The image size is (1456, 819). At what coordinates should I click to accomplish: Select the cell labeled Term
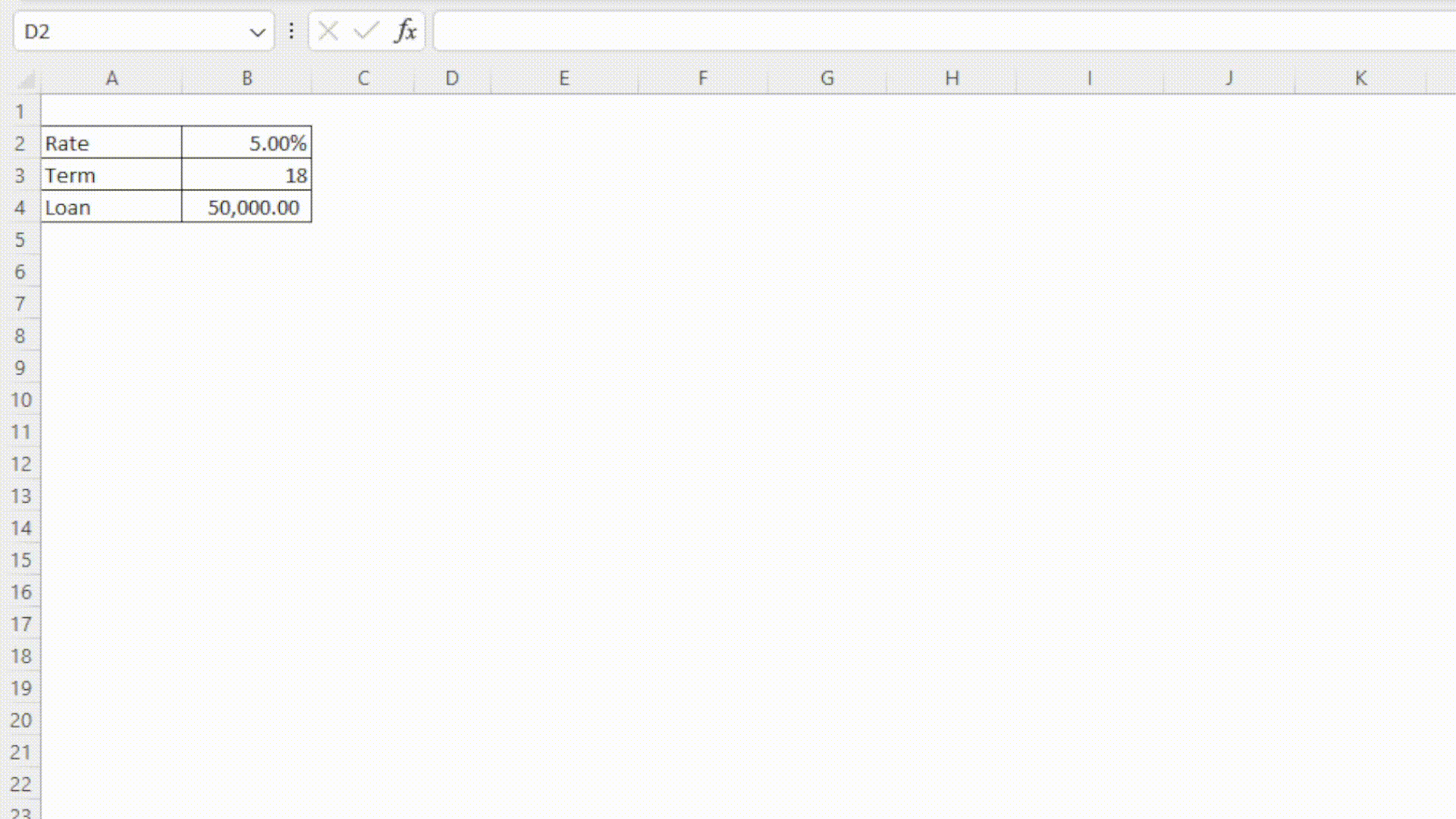111,174
